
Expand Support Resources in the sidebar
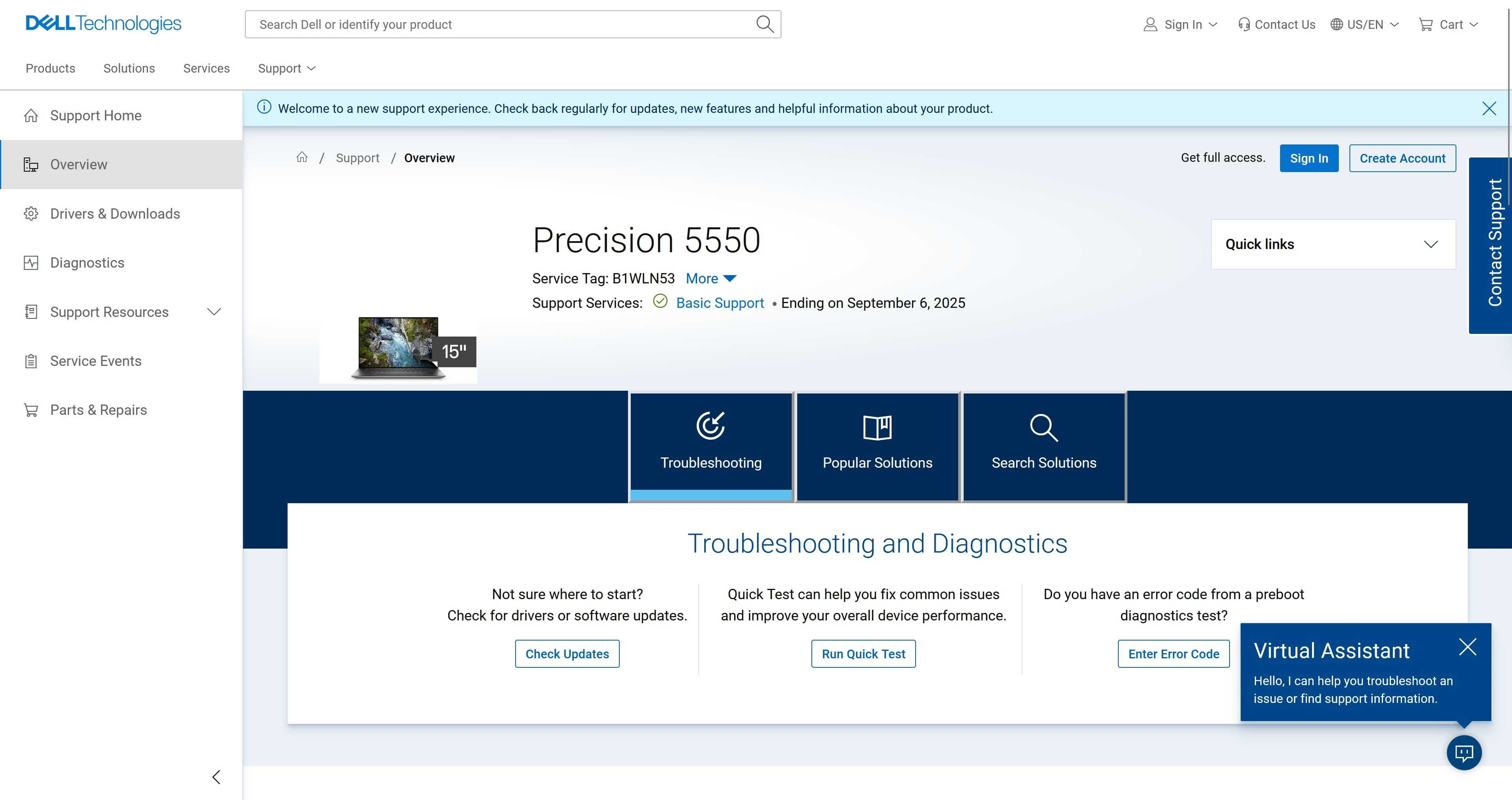pos(121,312)
